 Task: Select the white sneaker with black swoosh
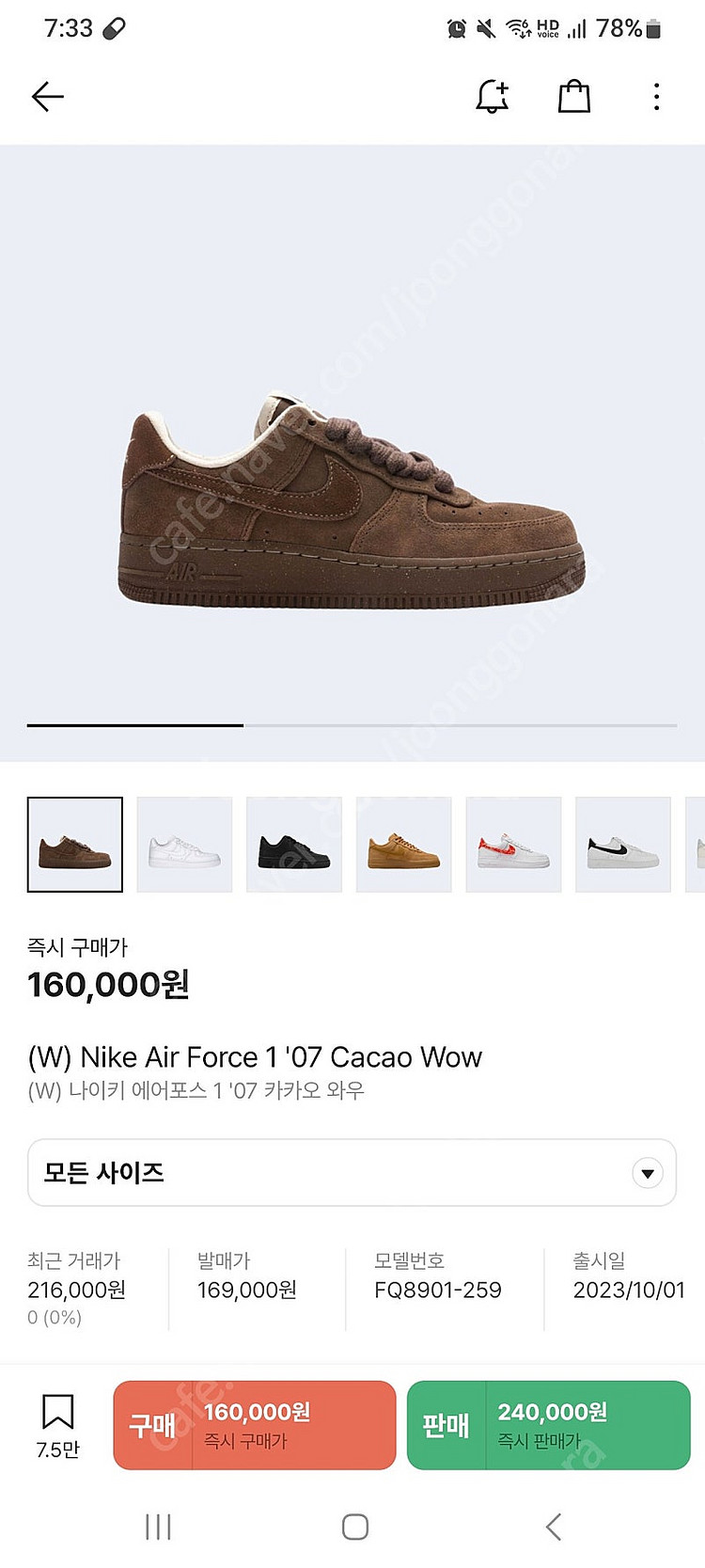(x=623, y=845)
